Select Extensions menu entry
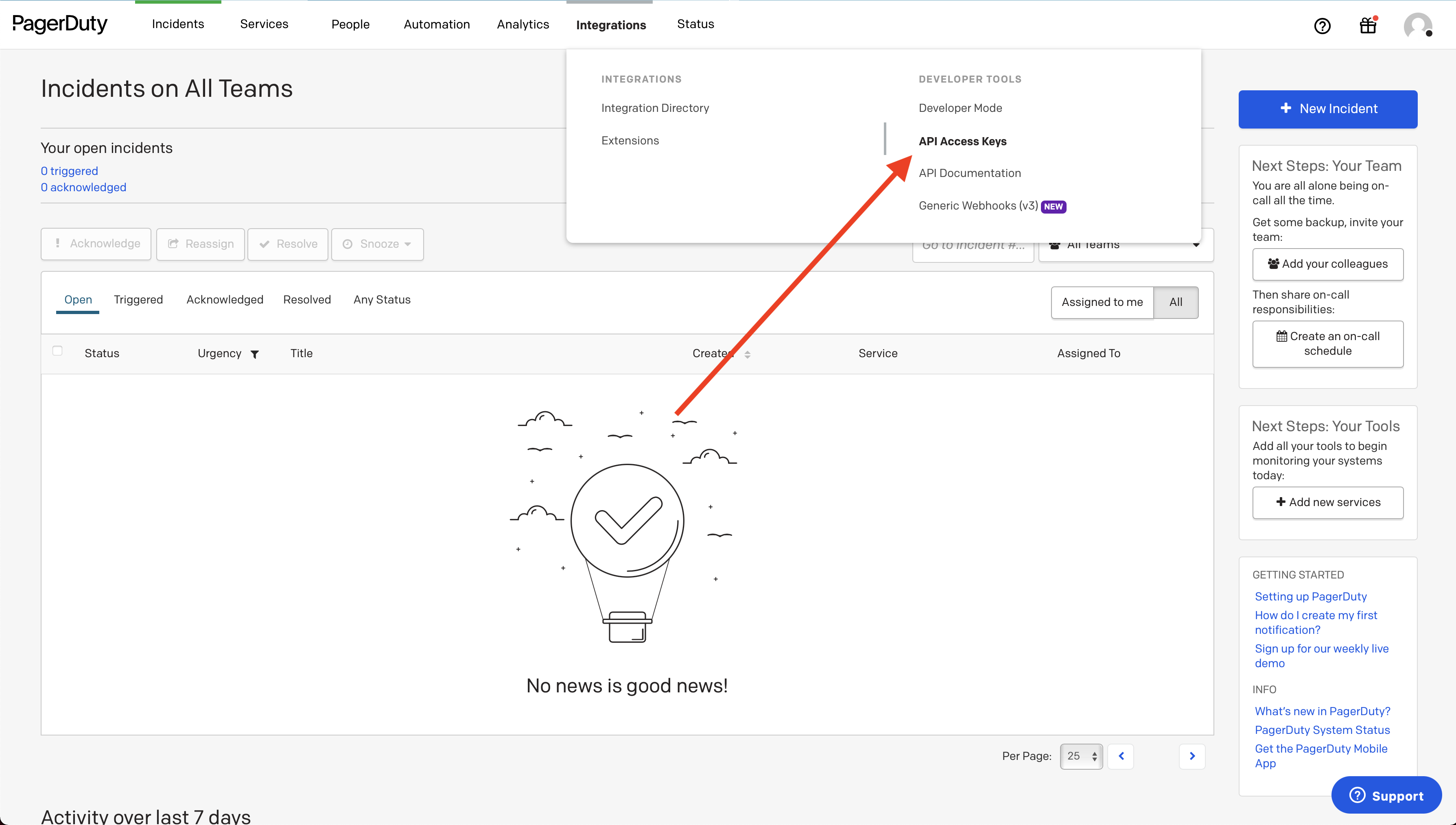 pyautogui.click(x=630, y=140)
